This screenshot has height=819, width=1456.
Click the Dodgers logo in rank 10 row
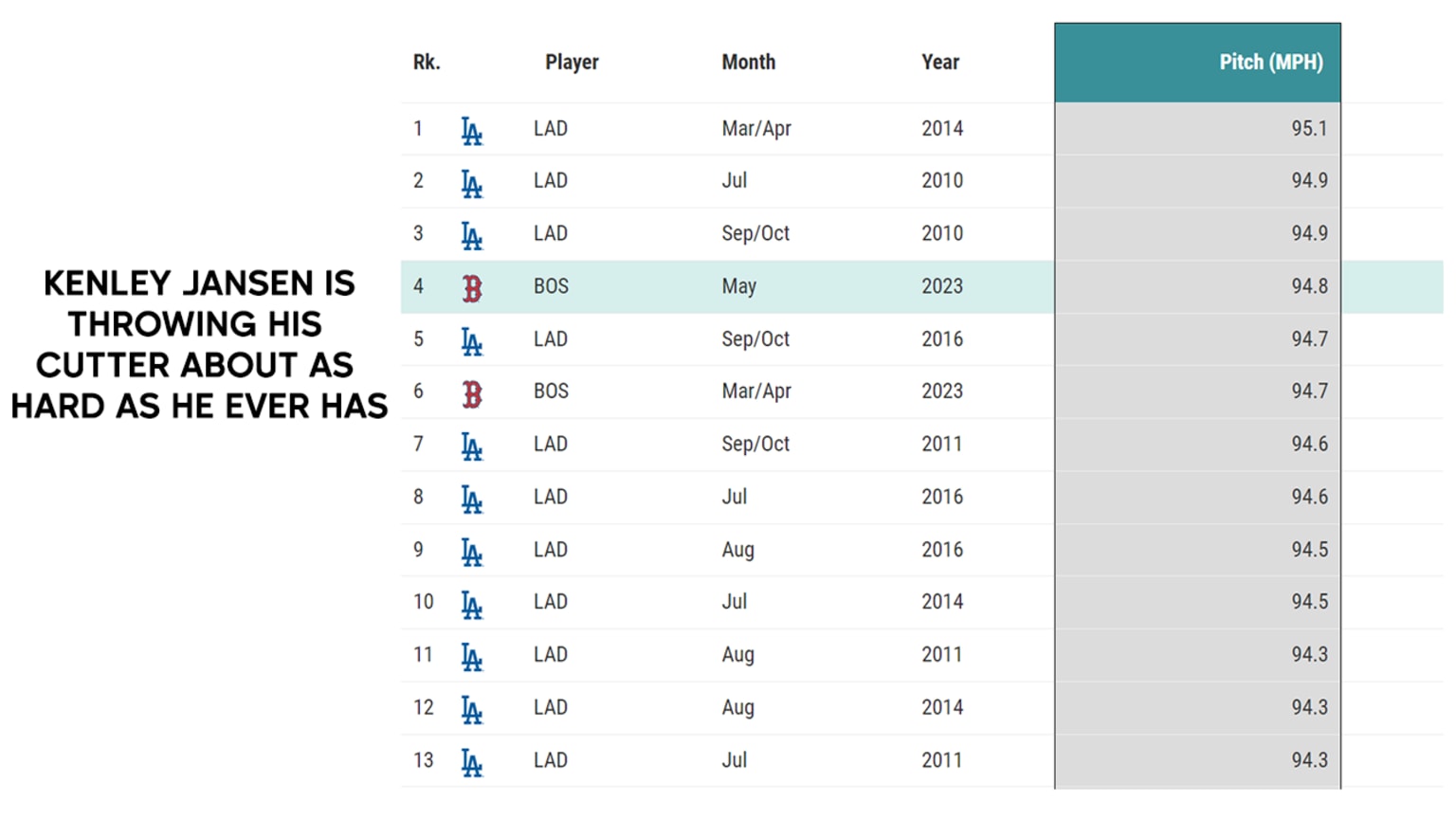(472, 605)
